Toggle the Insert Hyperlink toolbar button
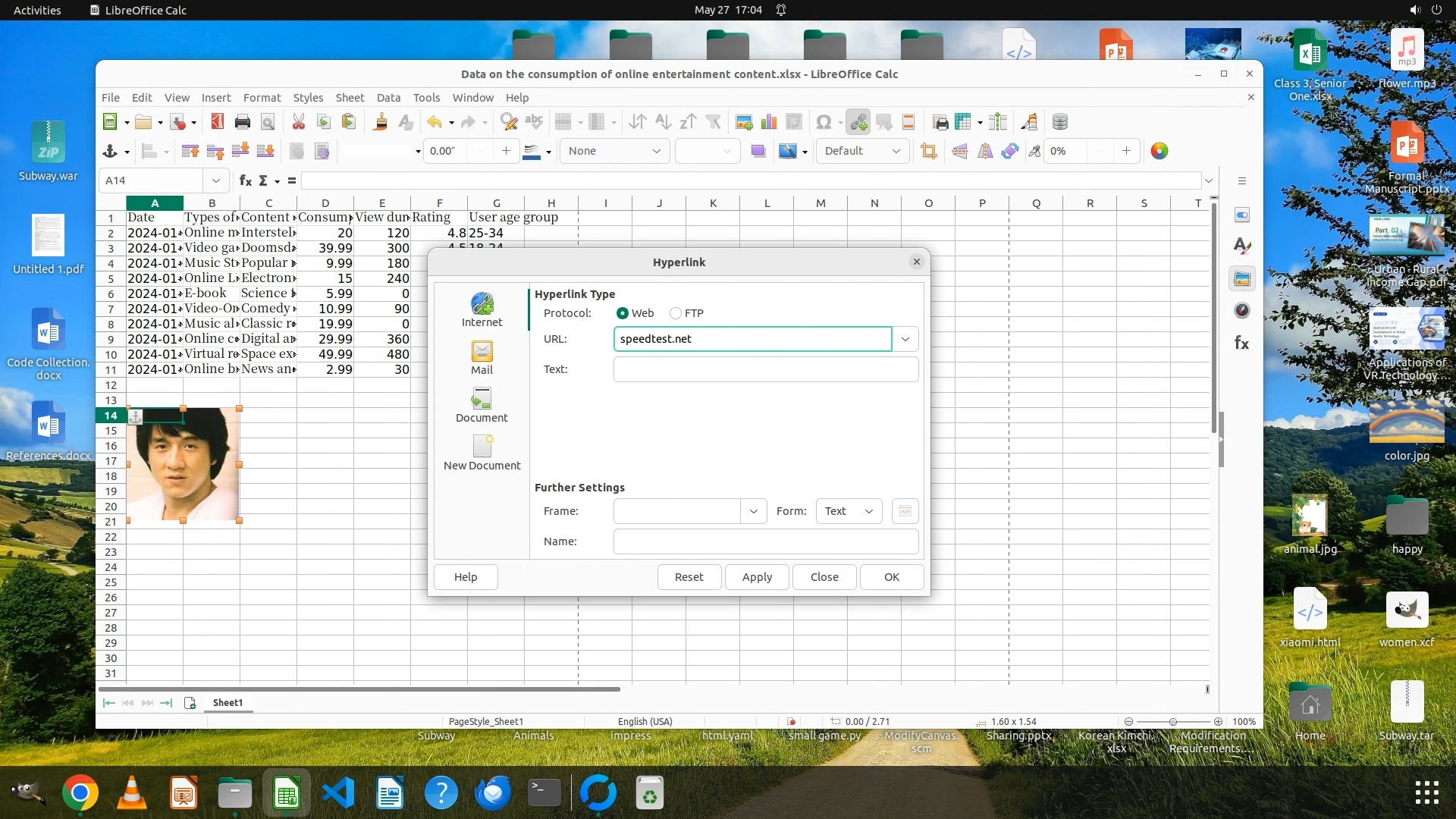Viewport: 1456px width, 819px height. [858, 122]
